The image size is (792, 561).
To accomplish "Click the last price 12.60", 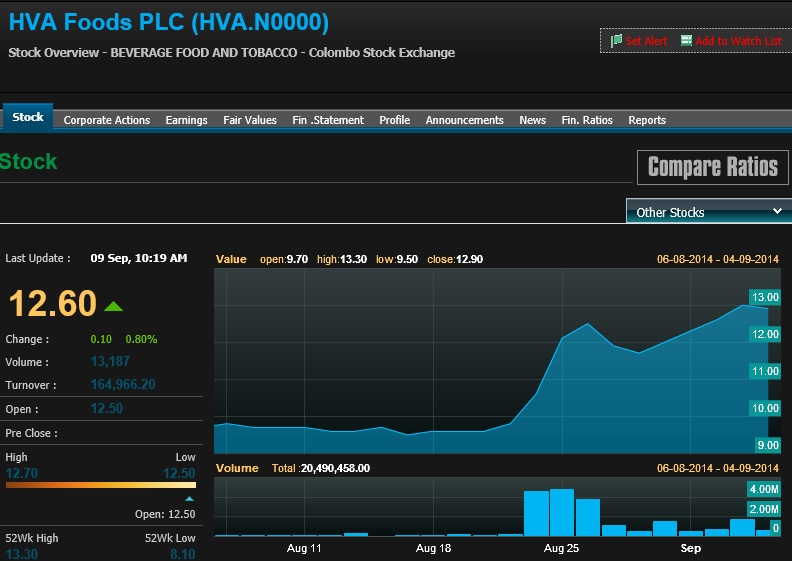I will point(53,303).
